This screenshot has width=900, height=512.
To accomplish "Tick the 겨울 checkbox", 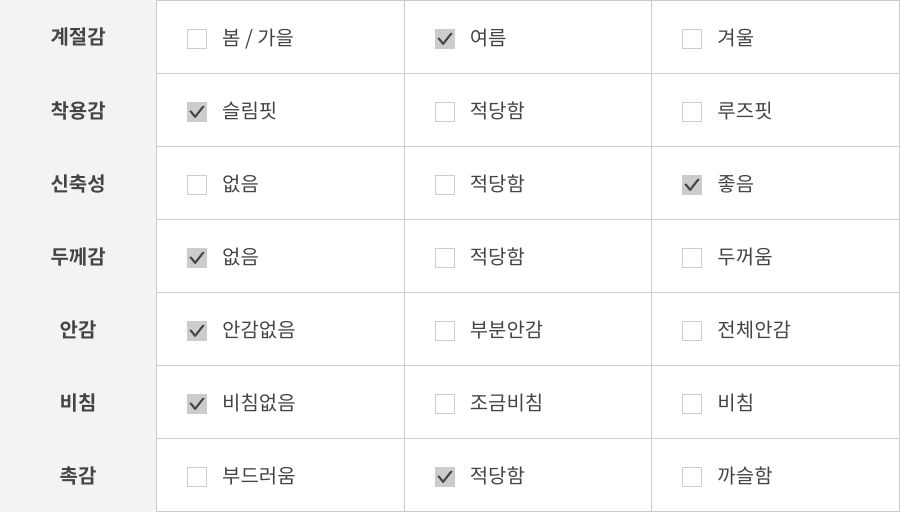I will (x=692, y=39).
